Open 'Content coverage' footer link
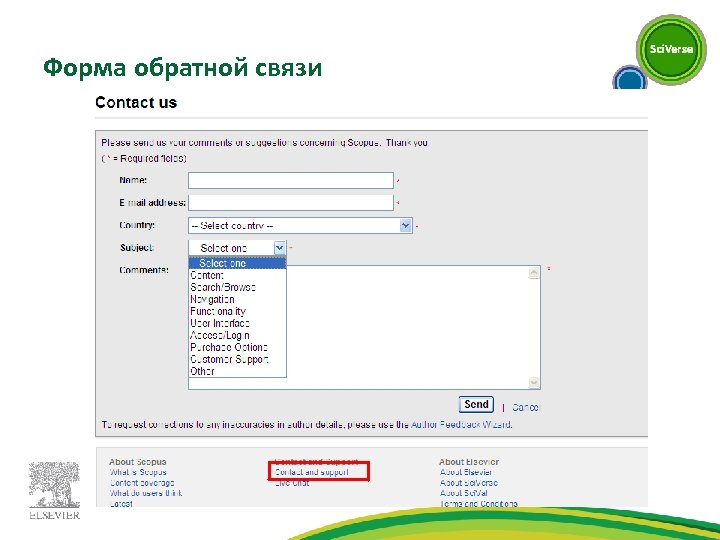Screen dimensions: 720x540 point(142,483)
